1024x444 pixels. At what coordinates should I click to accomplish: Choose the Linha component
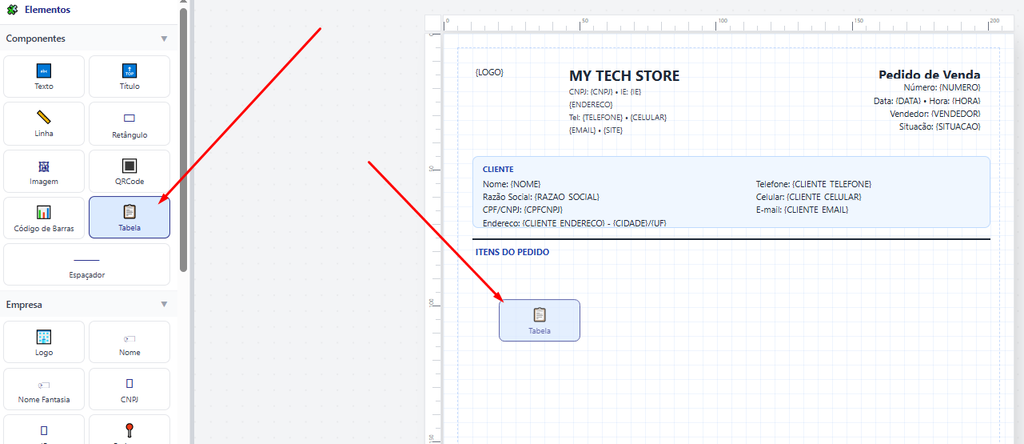(44, 123)
